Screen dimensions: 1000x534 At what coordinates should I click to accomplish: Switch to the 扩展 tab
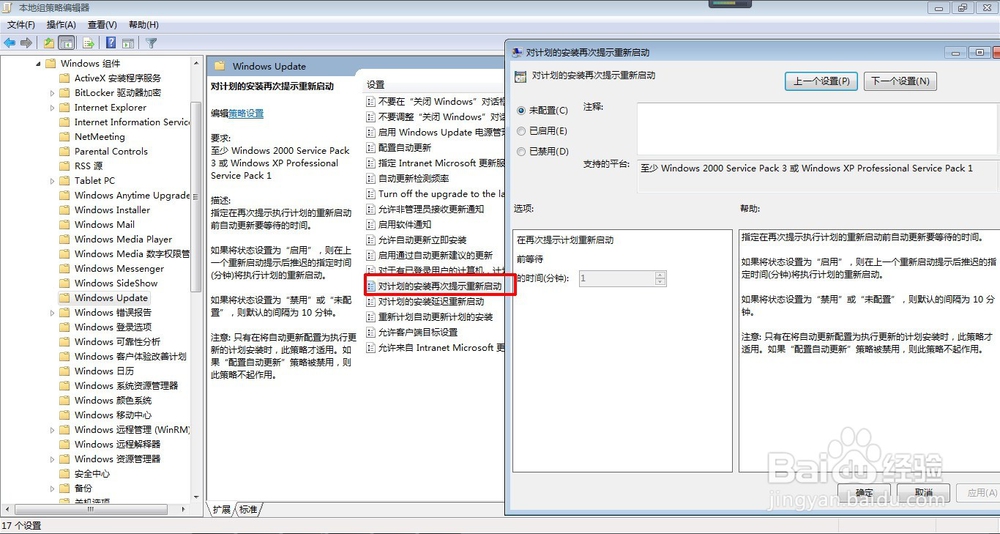[222, 509]
